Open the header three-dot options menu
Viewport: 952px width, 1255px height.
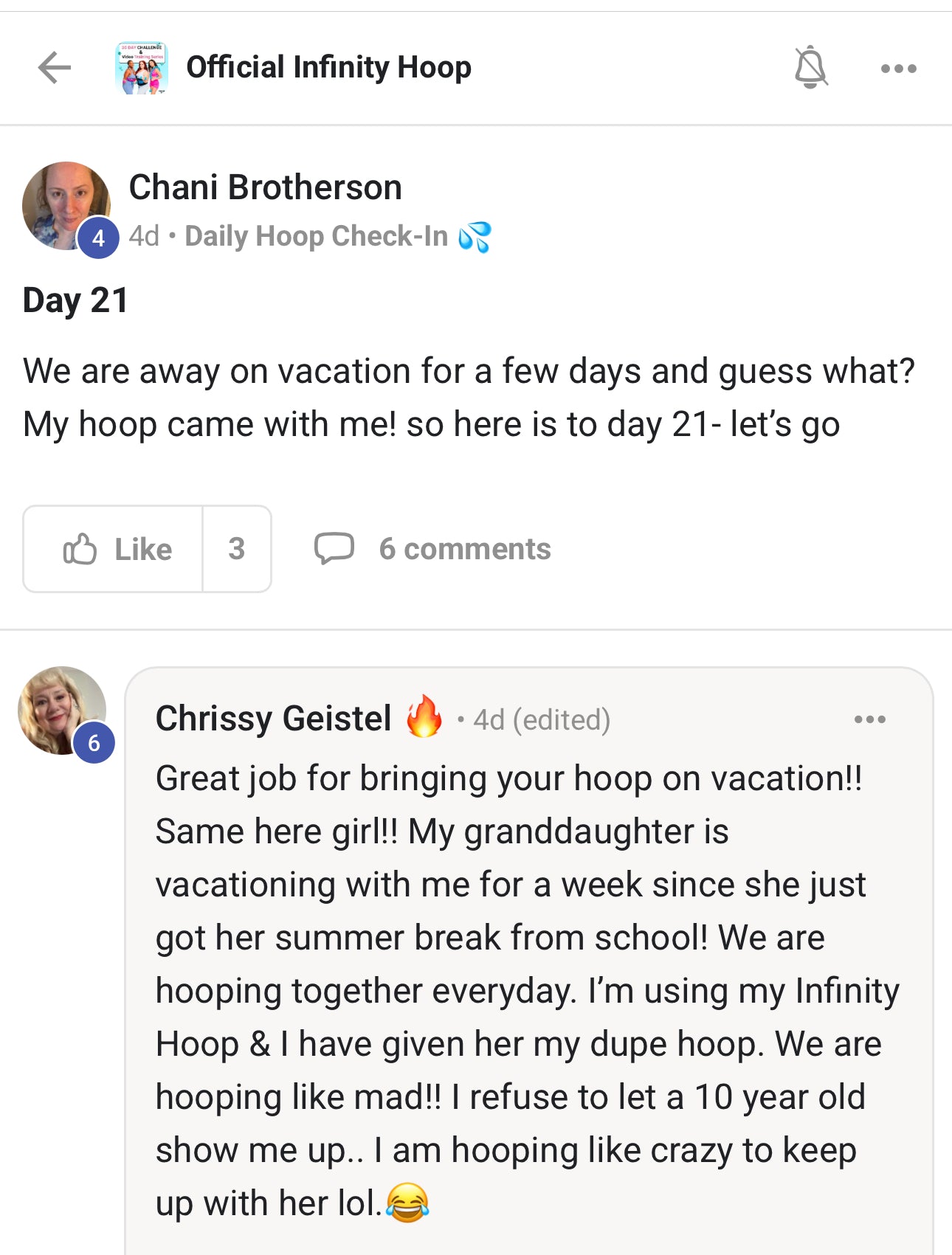coord(898,69)
